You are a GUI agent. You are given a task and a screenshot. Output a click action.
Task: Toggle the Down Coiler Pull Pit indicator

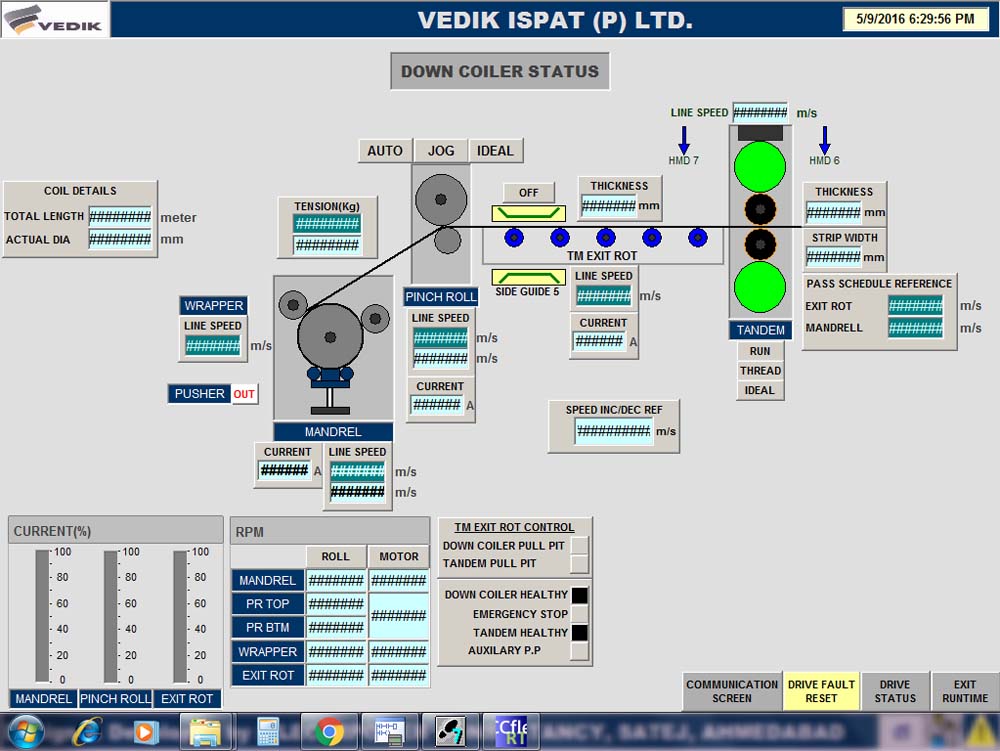coord(580,546)
